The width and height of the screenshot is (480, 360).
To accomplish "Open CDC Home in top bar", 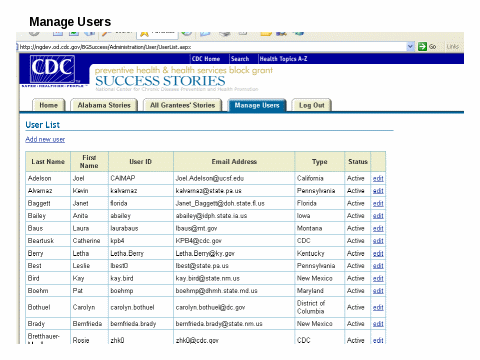I will (206, 59).
